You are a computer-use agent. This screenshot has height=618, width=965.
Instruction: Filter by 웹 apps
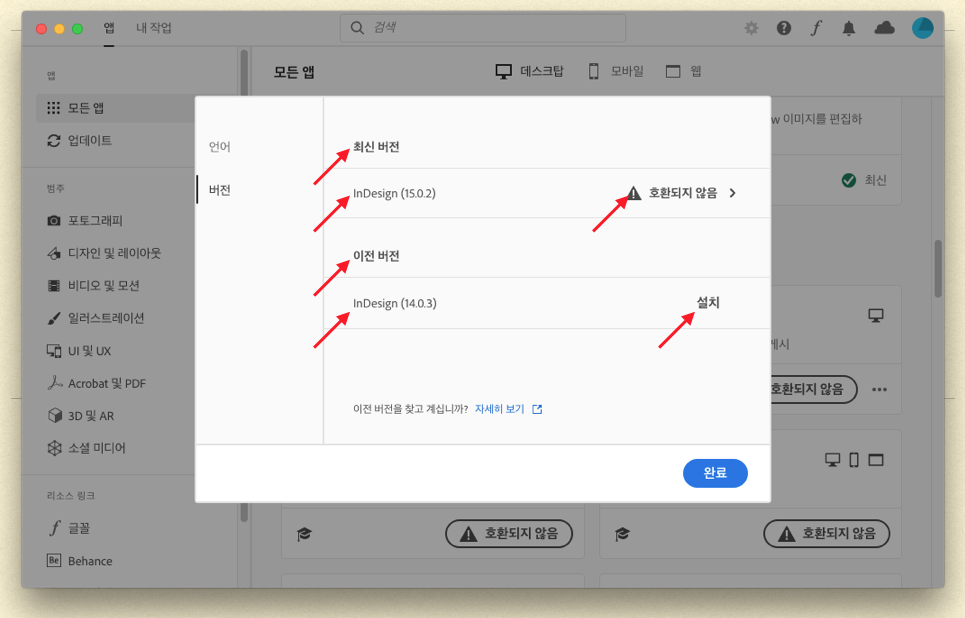684,71
